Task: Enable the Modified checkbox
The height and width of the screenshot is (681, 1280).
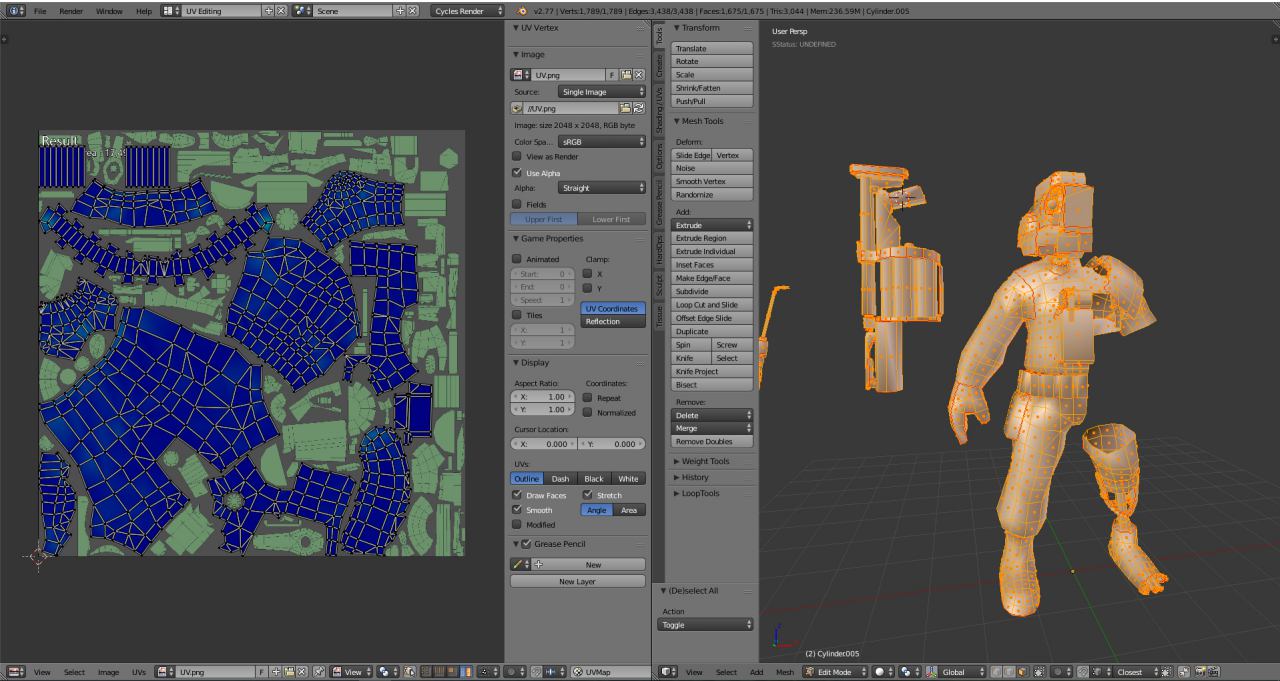Action: tap(517, 524)
